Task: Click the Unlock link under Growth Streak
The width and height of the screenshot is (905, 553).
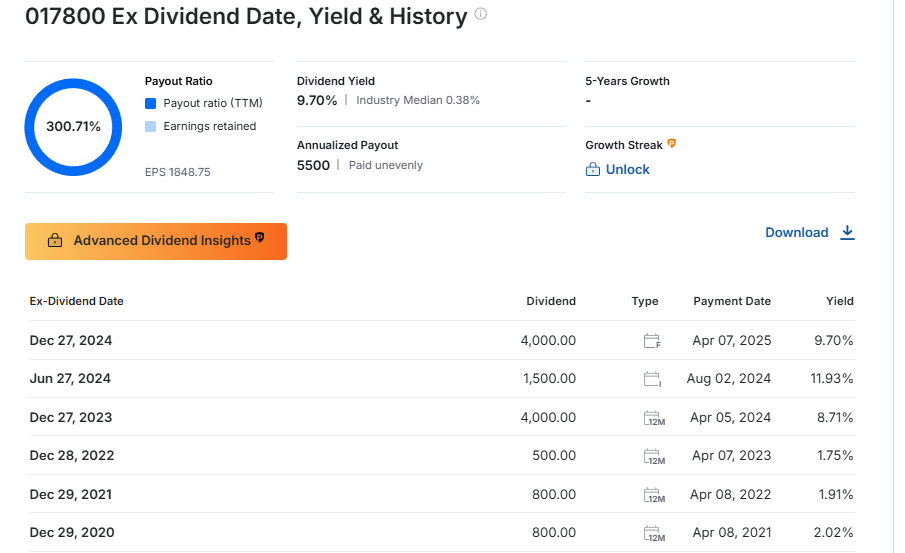Action: point(627,170)
